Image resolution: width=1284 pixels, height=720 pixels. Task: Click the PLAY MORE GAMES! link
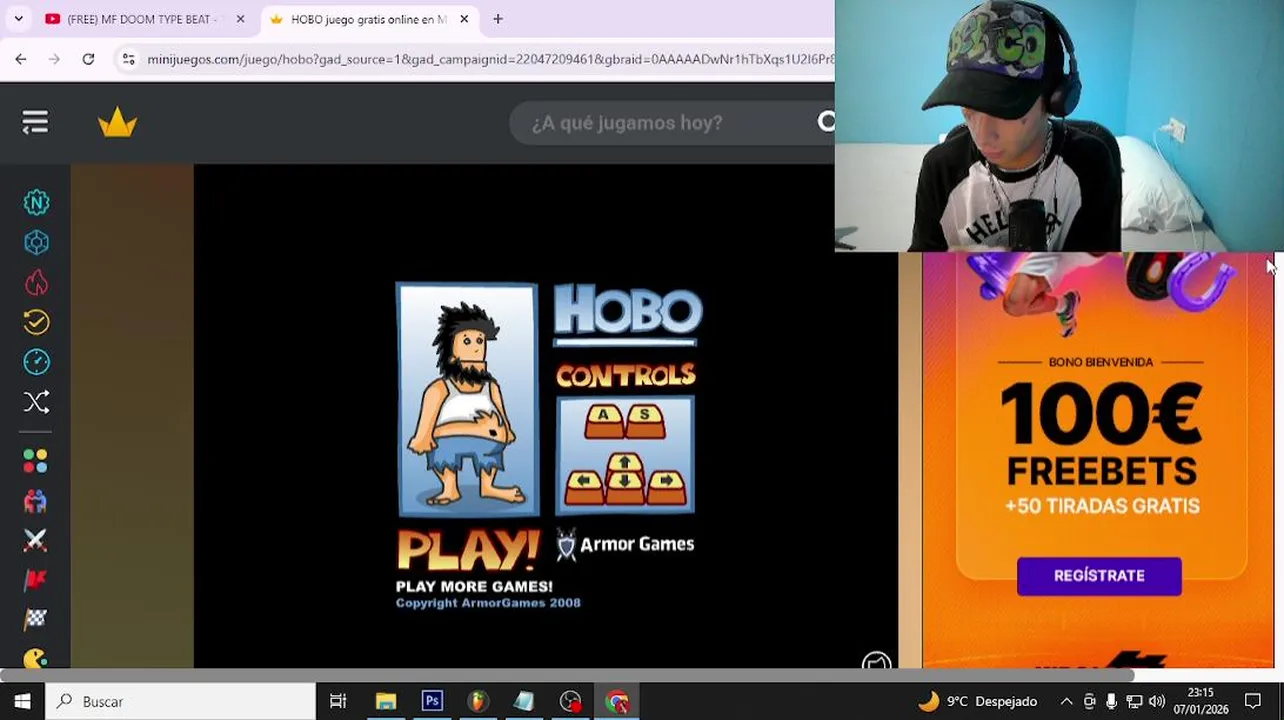click(x=474, y=586)
